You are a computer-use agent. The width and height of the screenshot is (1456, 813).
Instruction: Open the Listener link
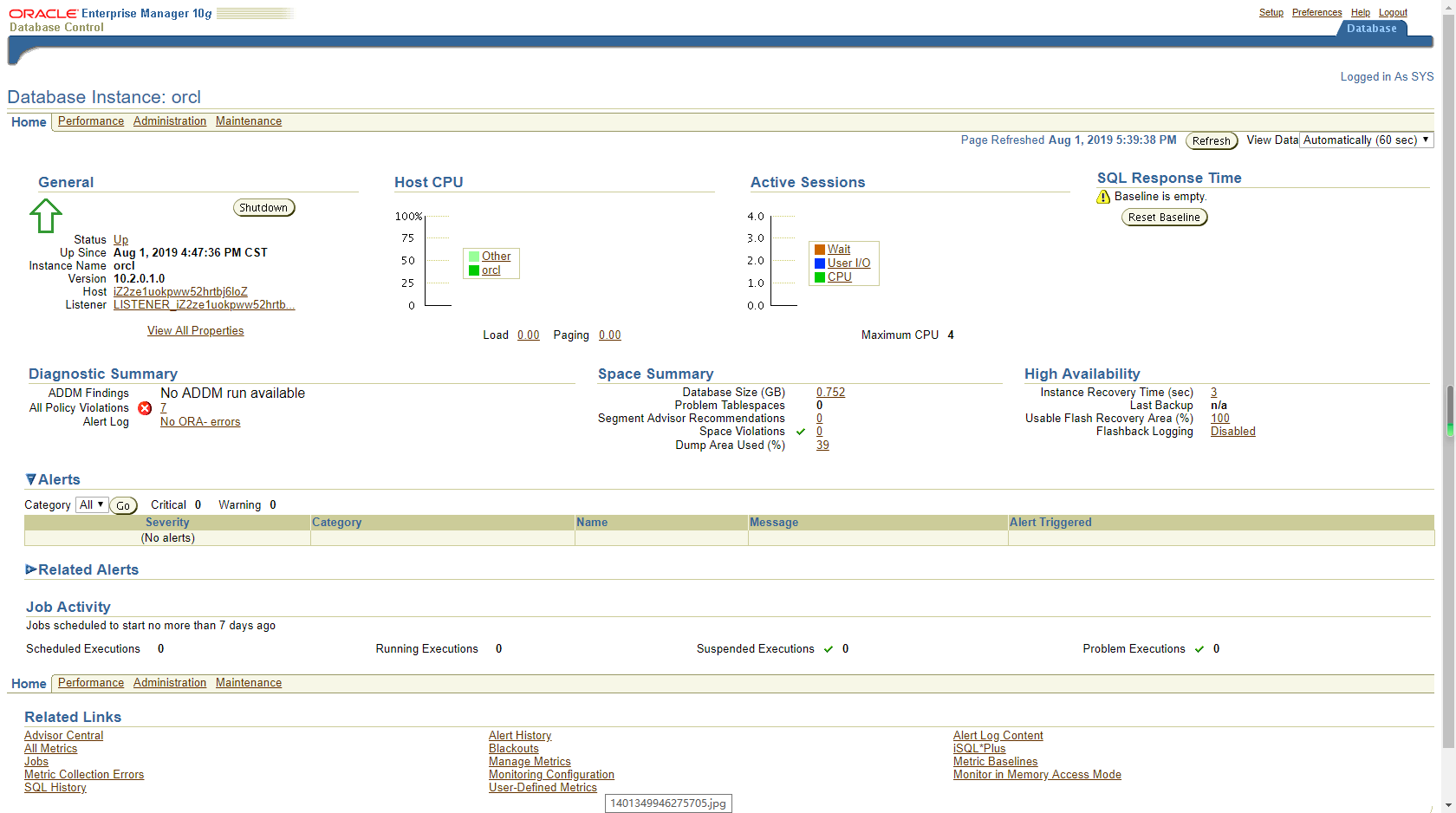coord(204,305)
